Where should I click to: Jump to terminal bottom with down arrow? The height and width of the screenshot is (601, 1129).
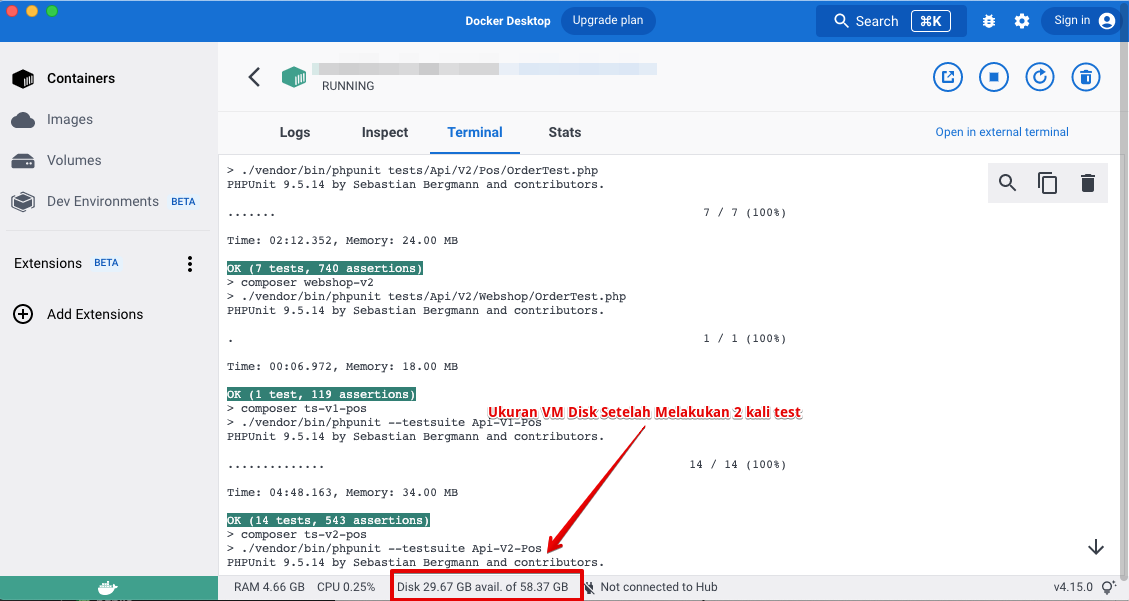point(1096,547)
